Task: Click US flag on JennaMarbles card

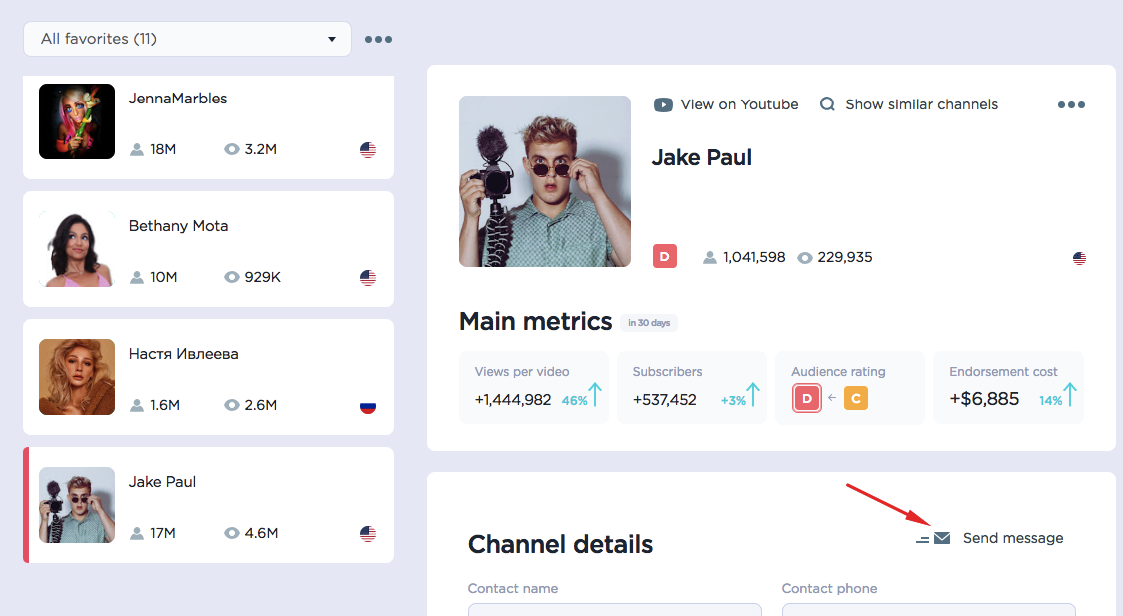Action: [367, 150]
